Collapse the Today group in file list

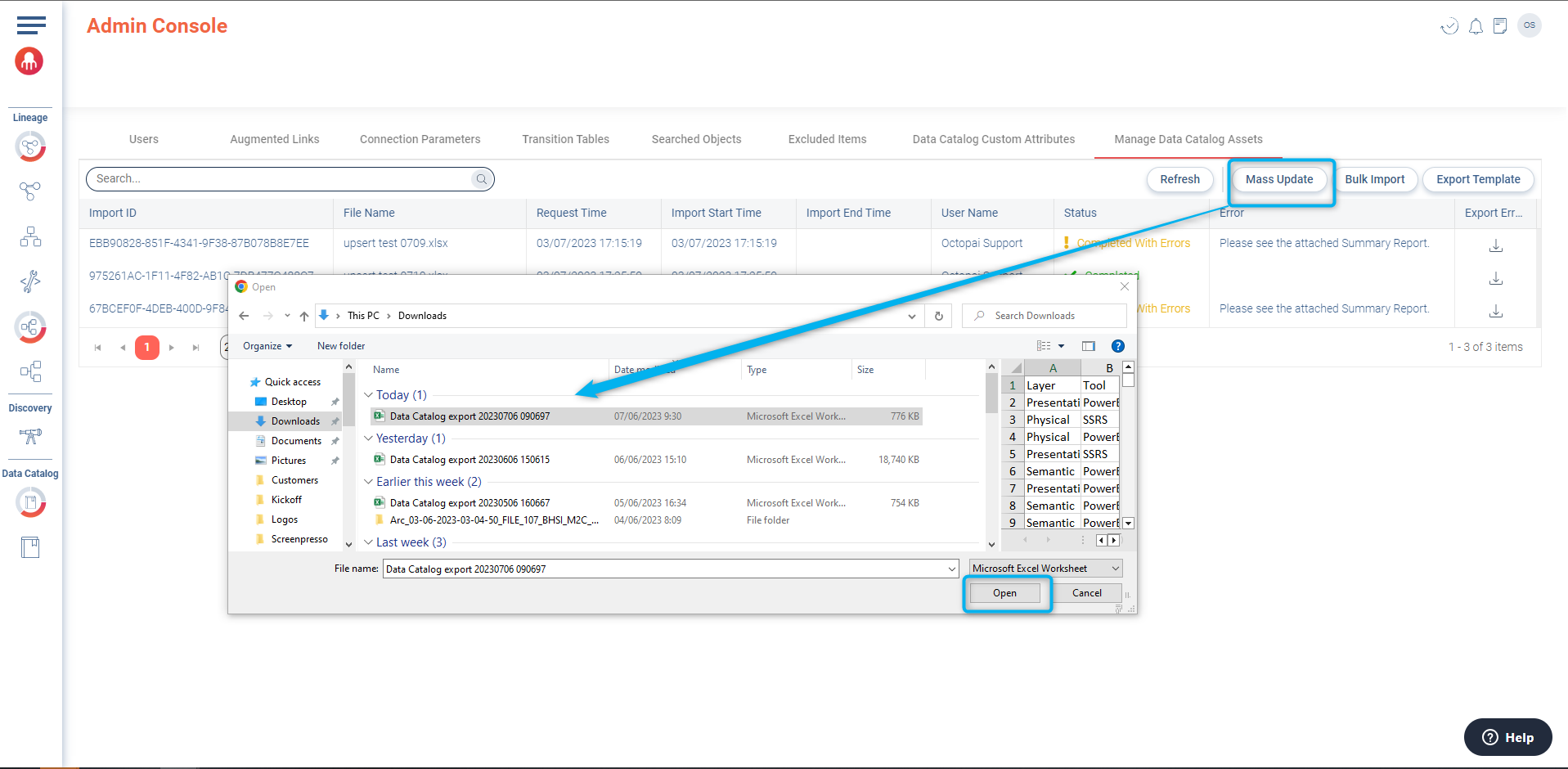(368, 395)
